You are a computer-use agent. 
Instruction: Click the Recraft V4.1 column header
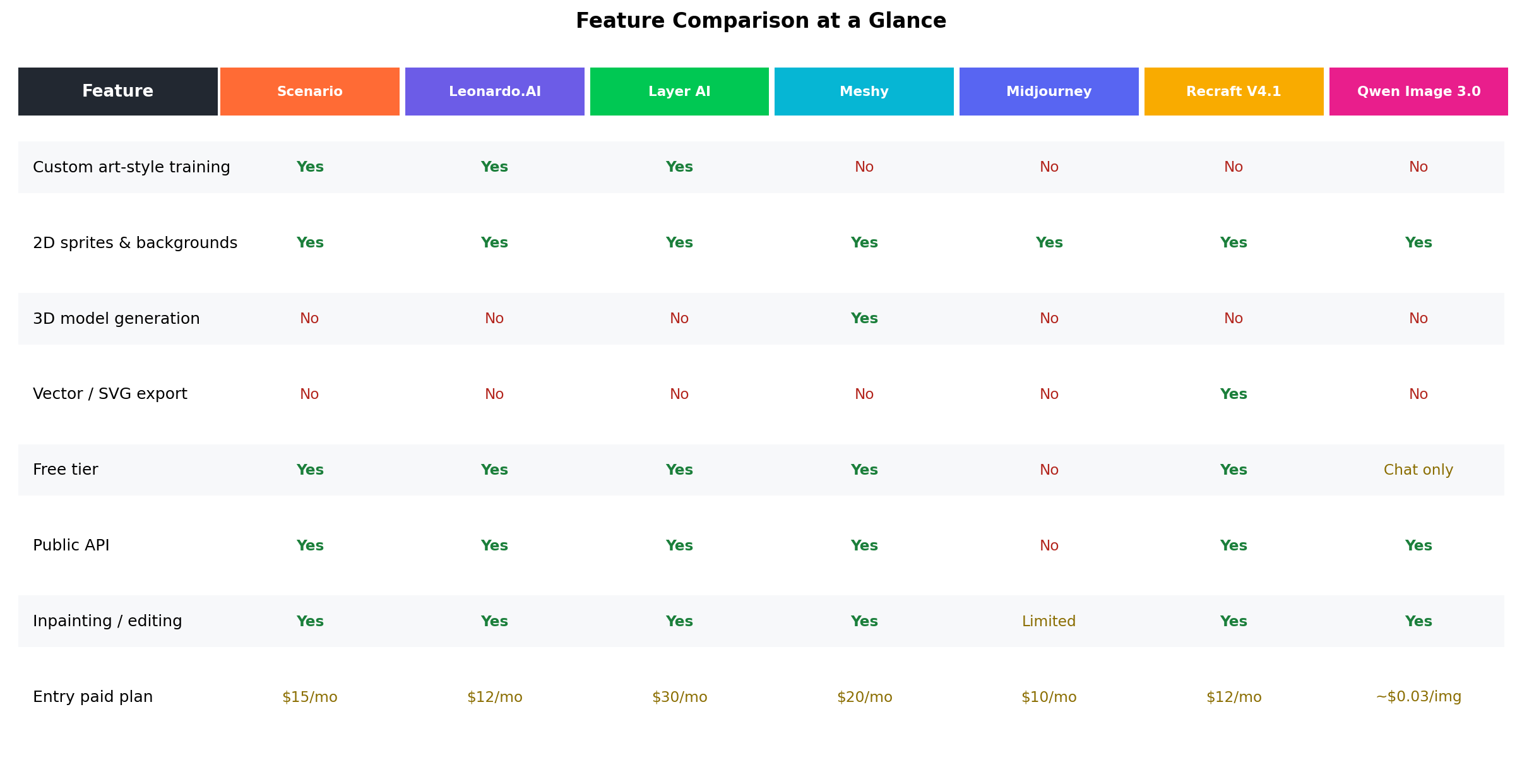click(1234, 92)
